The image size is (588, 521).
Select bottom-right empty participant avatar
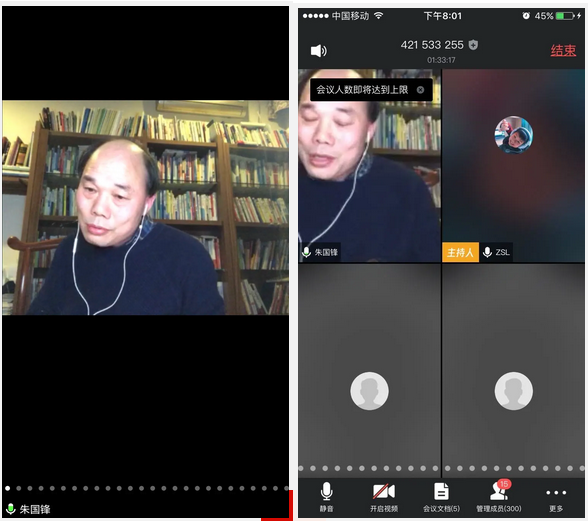(513, 391)
